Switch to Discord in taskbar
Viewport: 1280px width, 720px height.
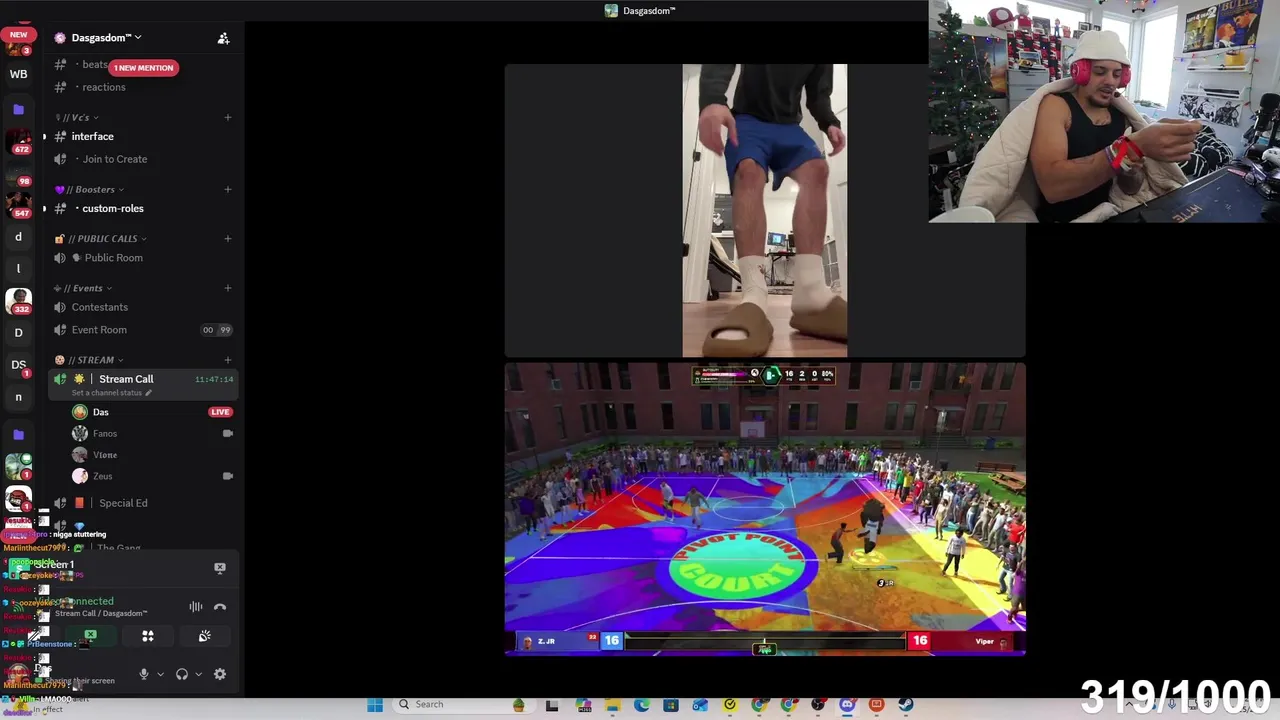point(847,705)
